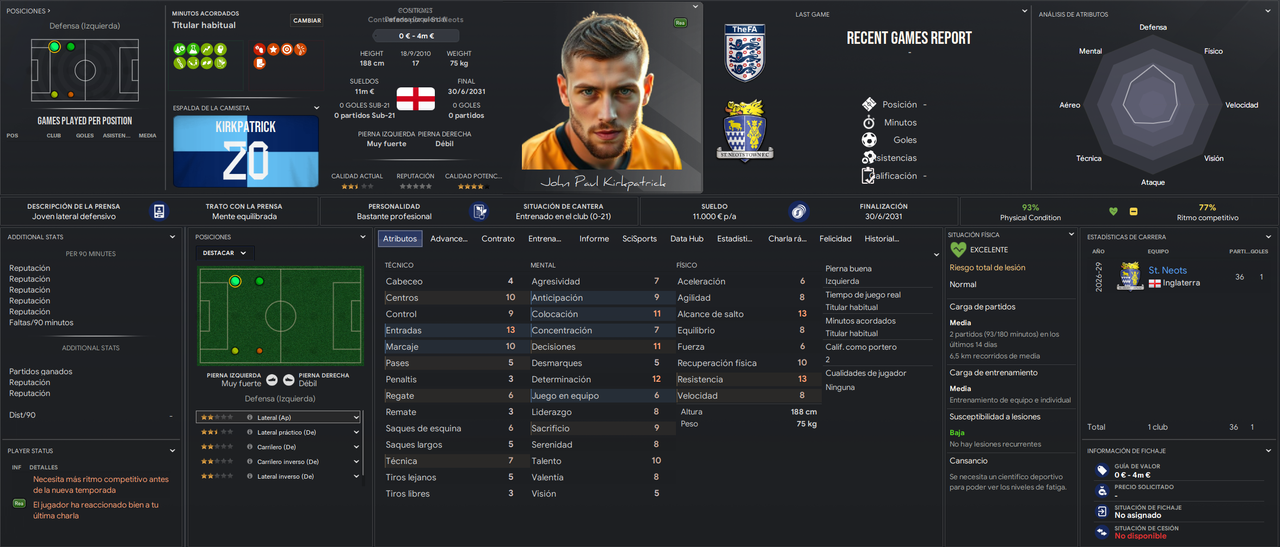Open the St. Neots career team link
Image resolution: width=1280 pixels, height=547 pixels.
pyautogui.click(x=1167, y=270)
